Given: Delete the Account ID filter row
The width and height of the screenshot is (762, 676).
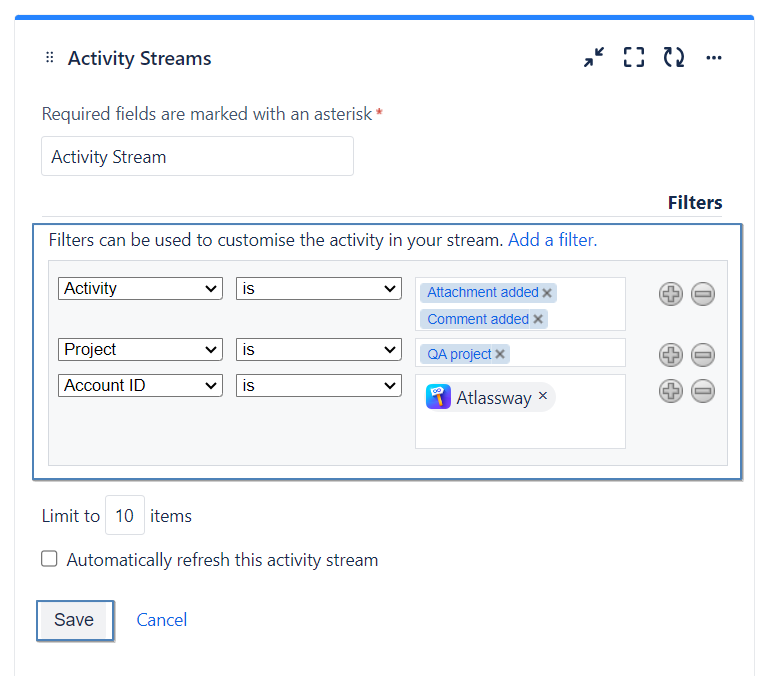Looking at the screenshot, I should coord(703,391).
